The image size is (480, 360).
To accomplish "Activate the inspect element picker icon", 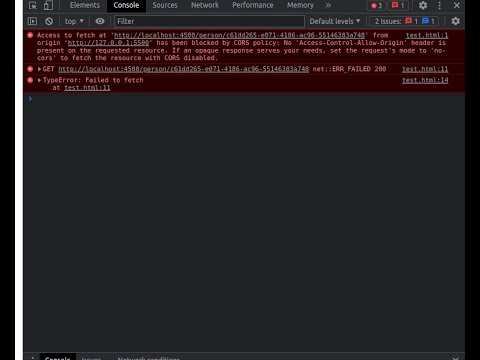I will (x=33, y=5).
